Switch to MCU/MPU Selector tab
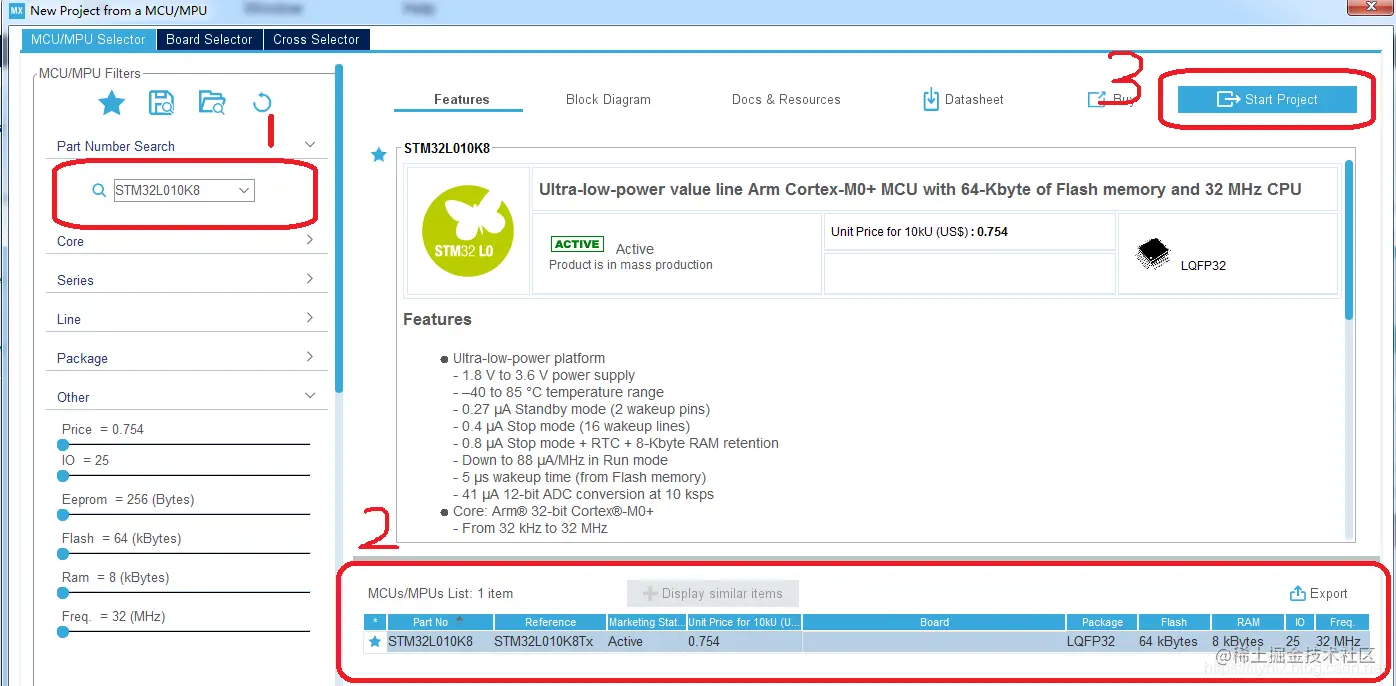This screenshot has height=686, width=1396. click(x=88, y=39)
